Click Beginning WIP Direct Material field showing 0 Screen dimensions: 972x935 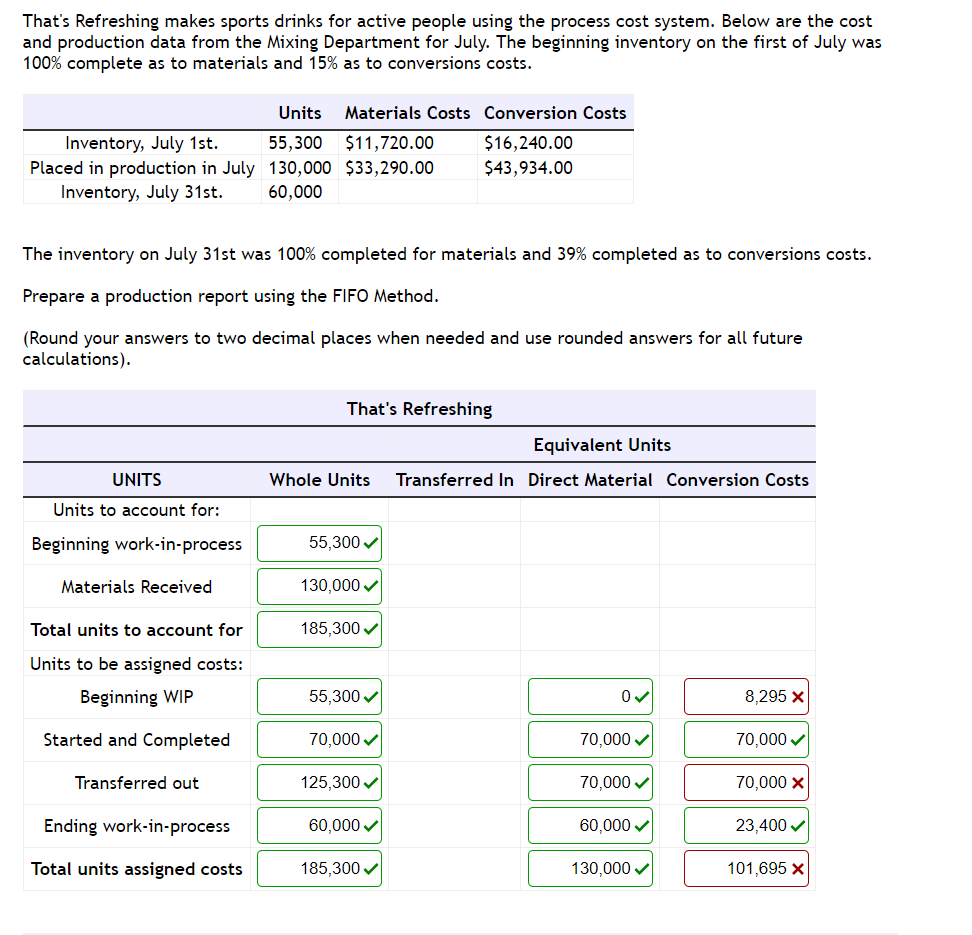tap(590, 696)
